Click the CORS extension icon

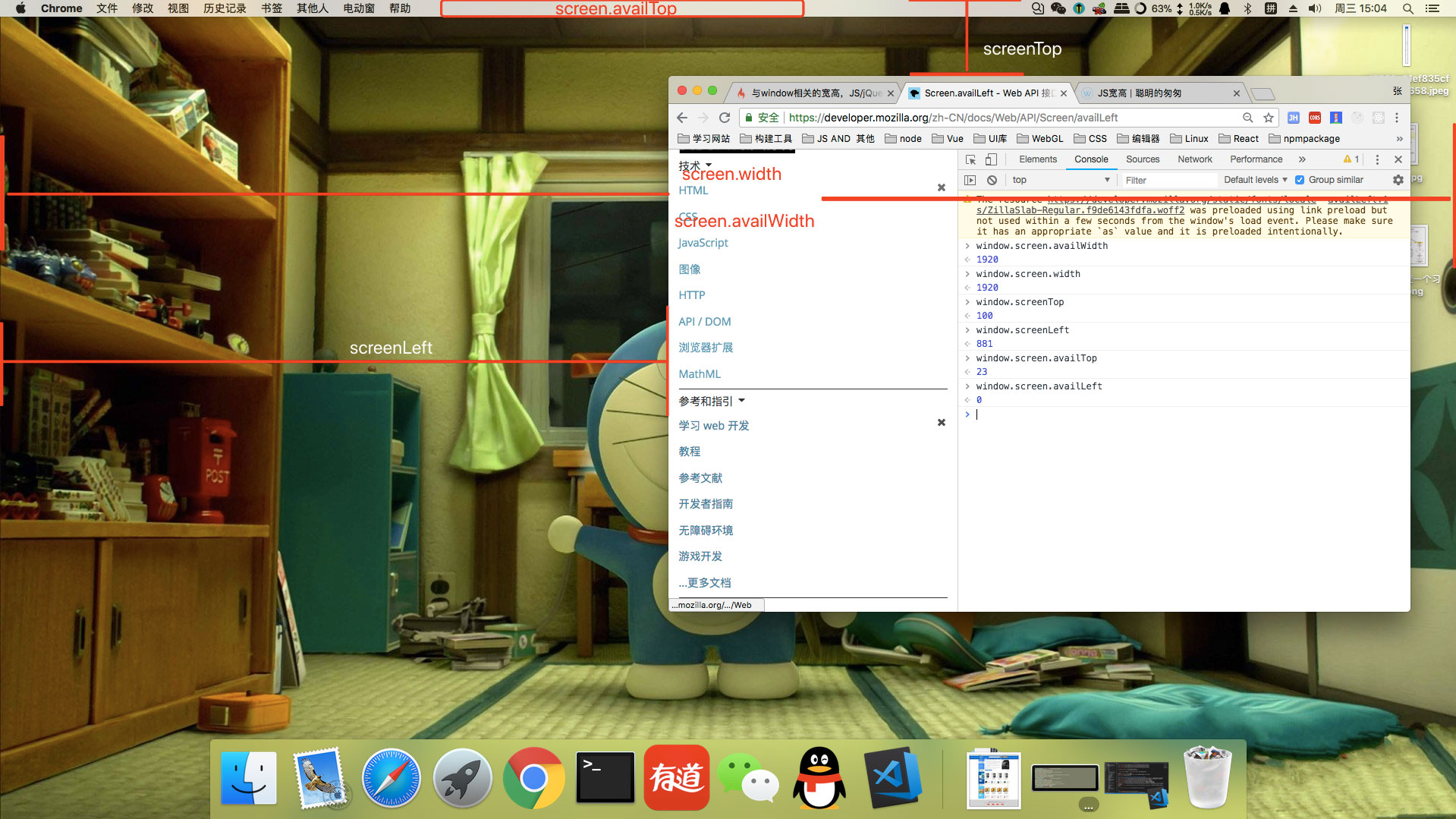pyautogui.click(x=1314, y=118)
